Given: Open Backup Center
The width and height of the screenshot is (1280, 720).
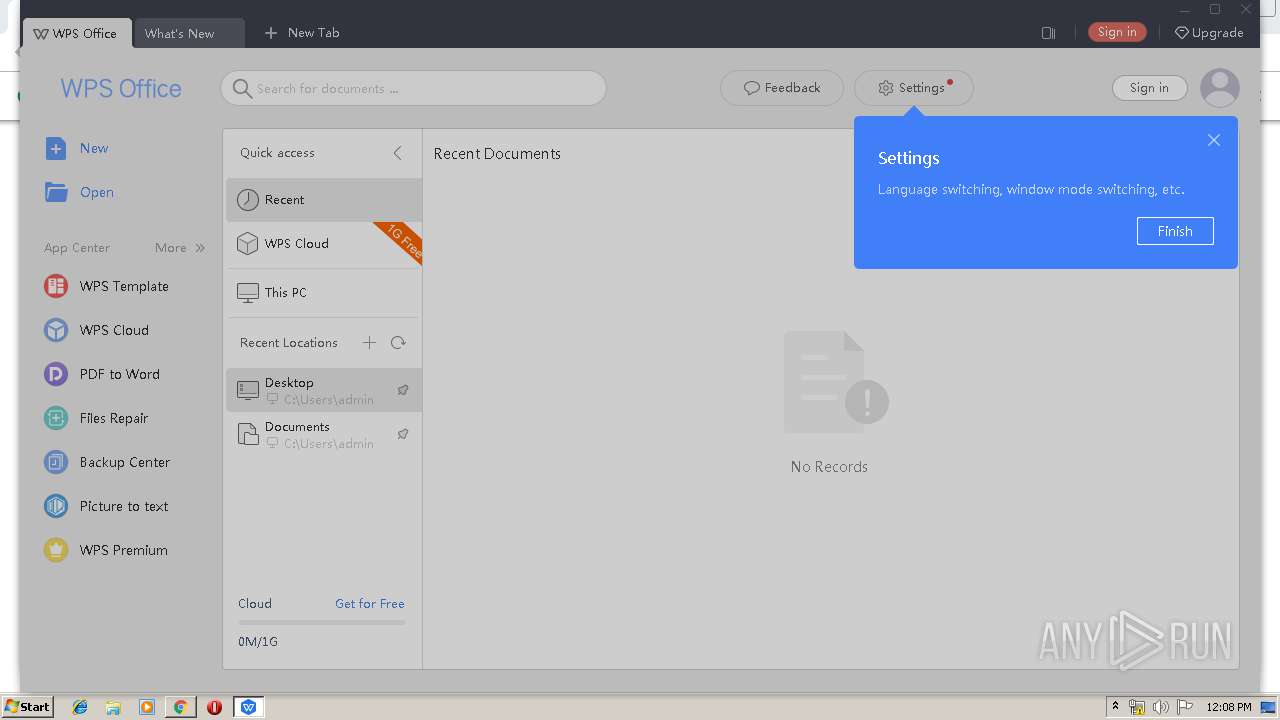Looking at the screenshot, I should click(x=107, y=462).
